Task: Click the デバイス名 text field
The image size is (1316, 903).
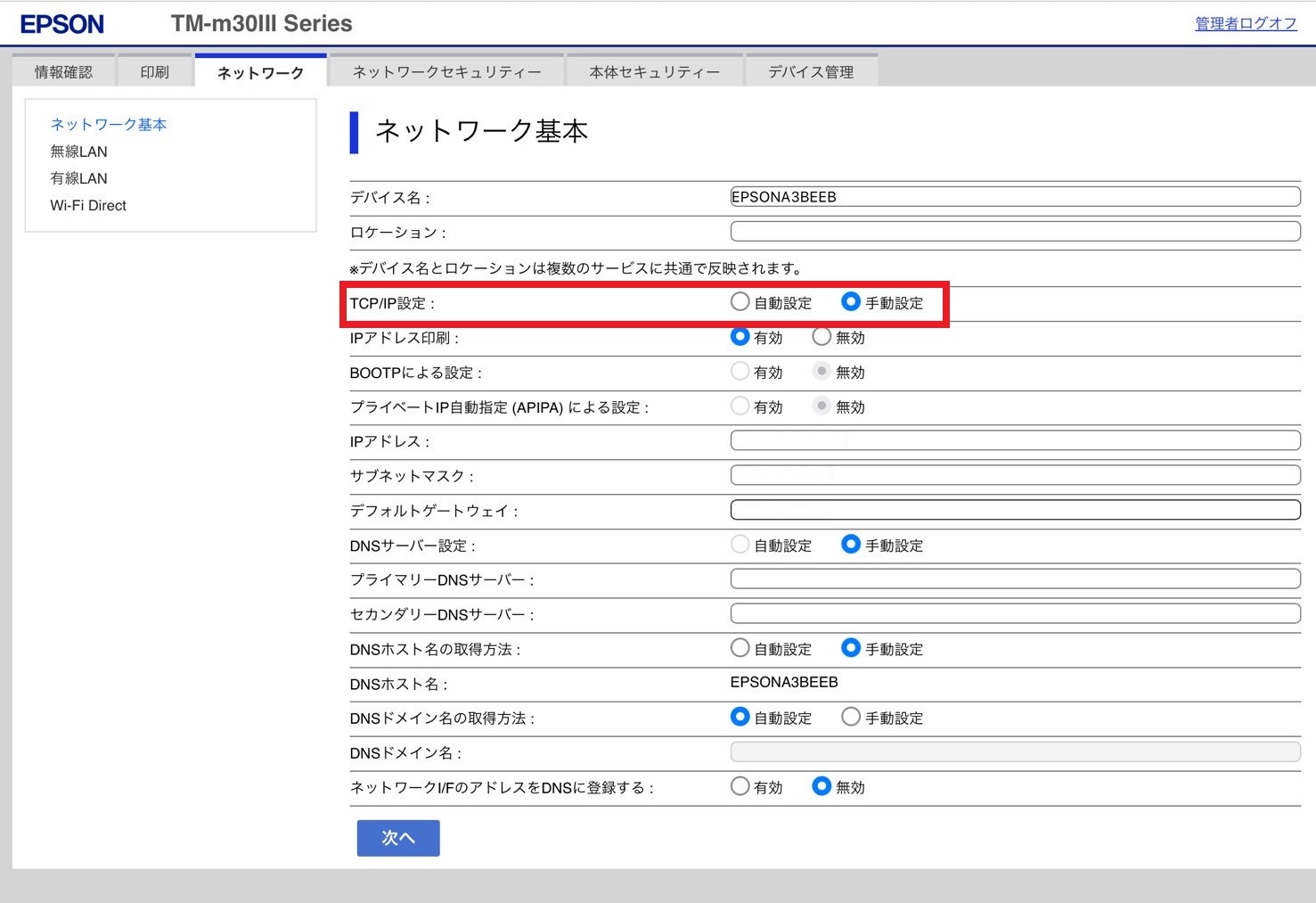Action: pos(1014,197)
